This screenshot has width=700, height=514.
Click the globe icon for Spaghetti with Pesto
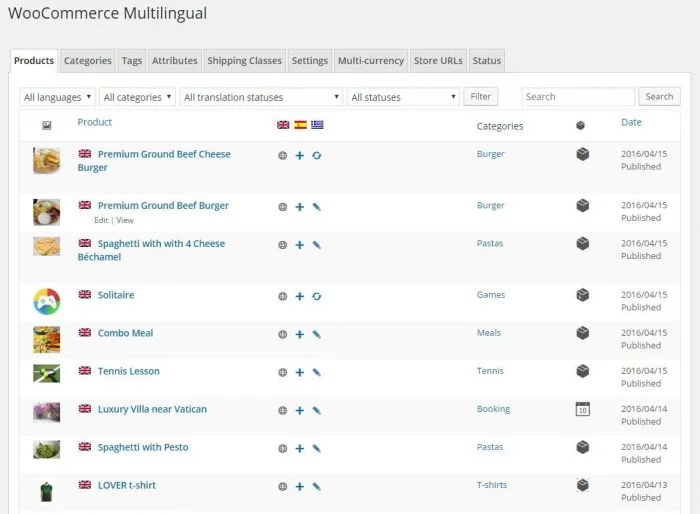283,448
